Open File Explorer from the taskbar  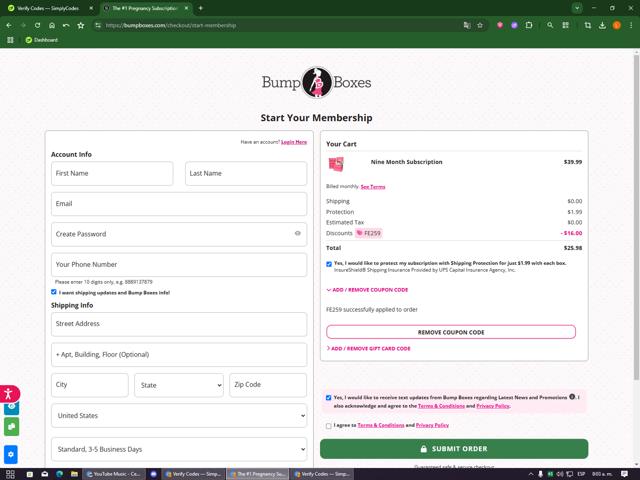pyautogui.click(x=74, y=474)
